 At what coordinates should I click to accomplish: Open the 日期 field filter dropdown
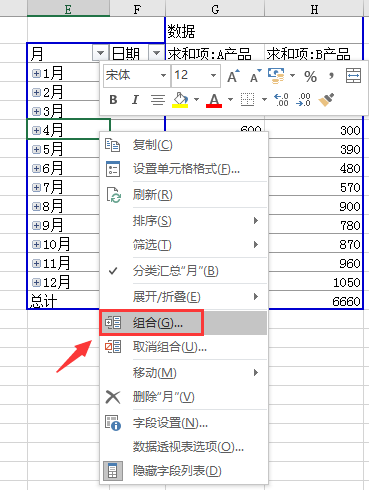tap(156, 53)
